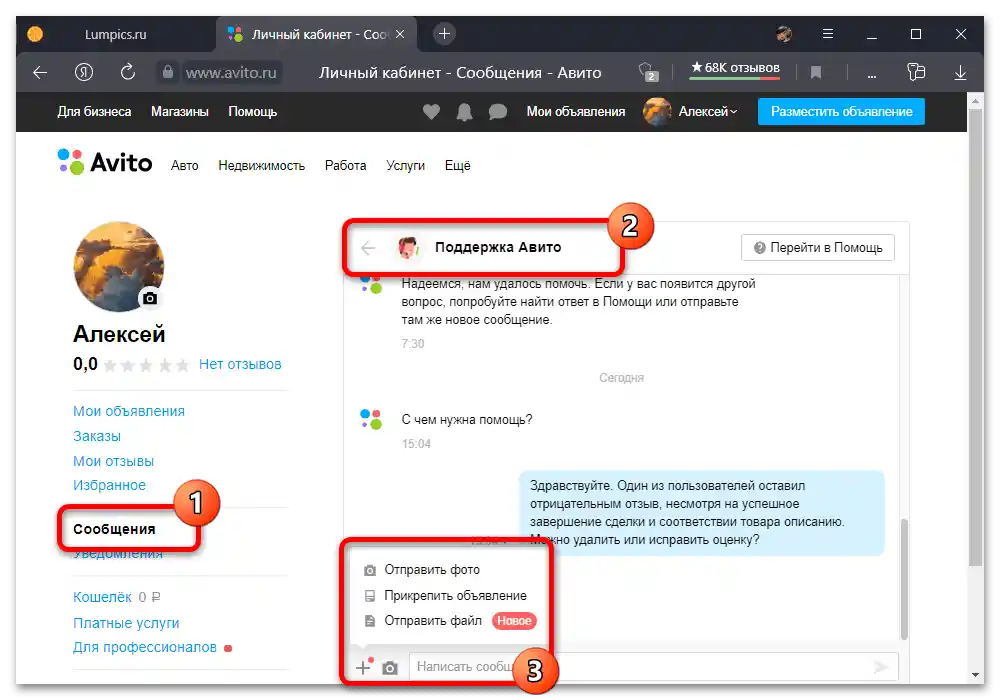Open Магазины link in header
This screenshot has width=1000, height=700.
tap(180, 112)
